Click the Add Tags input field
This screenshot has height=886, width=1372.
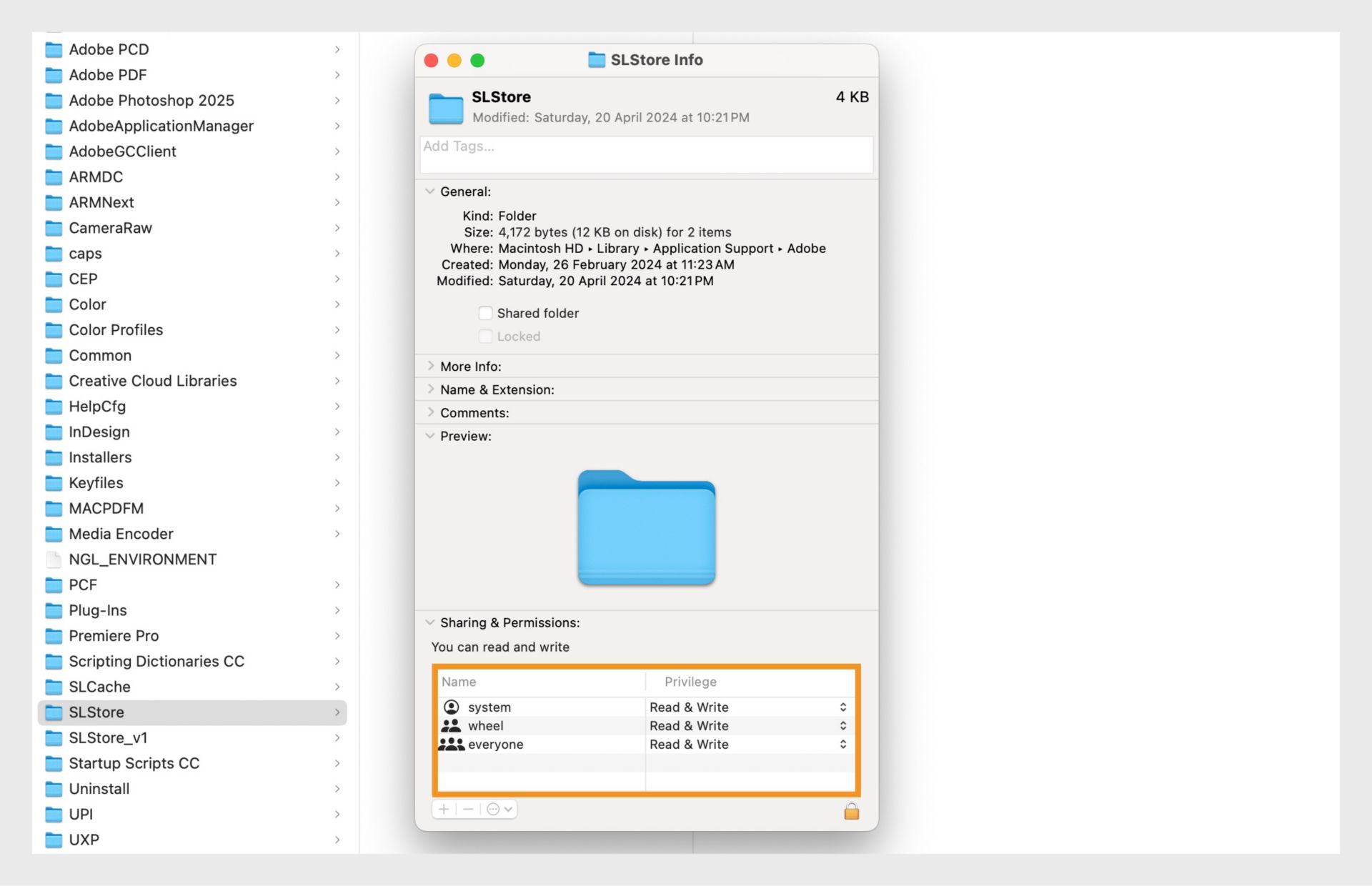click(646, 154)
